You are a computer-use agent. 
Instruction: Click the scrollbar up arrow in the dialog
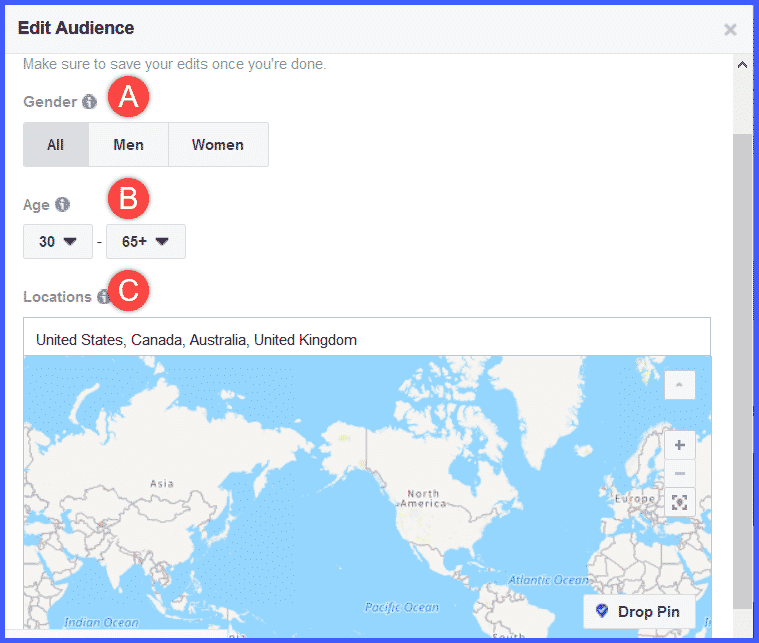[743, 65]
